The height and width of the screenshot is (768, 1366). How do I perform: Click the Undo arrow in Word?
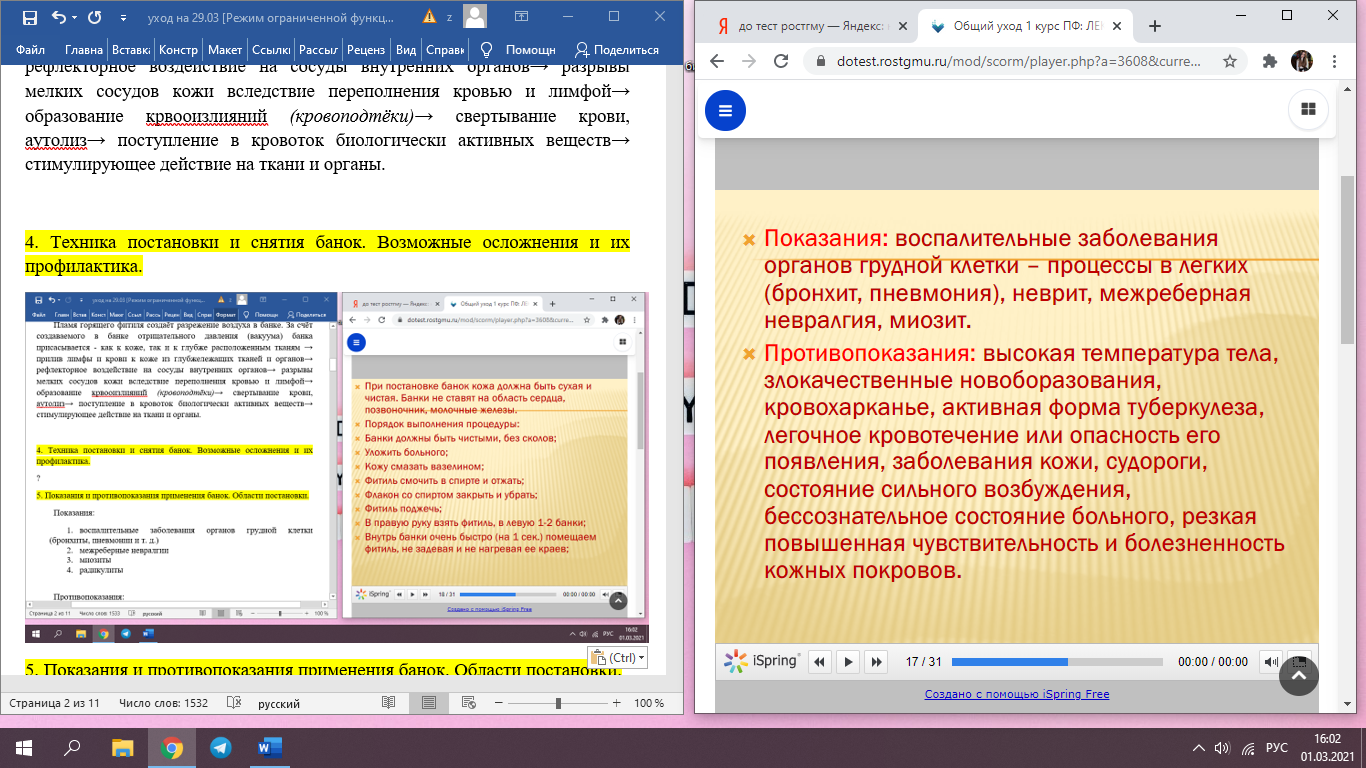pyautogui.click(x=58, y=18)
